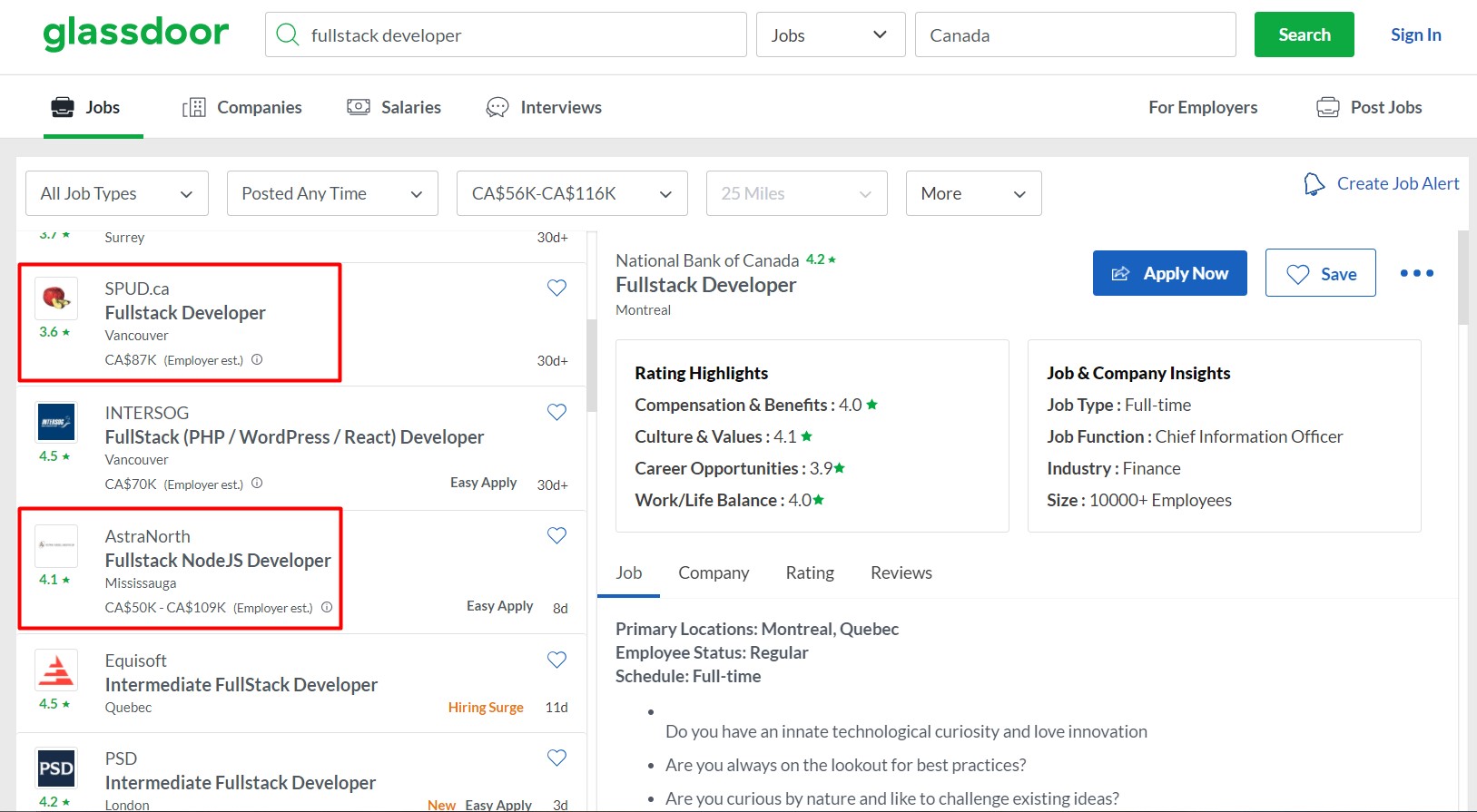Switch to the Salaries nav tab
Viewport: 1477px width, 812px height.
tap(394, 107)
